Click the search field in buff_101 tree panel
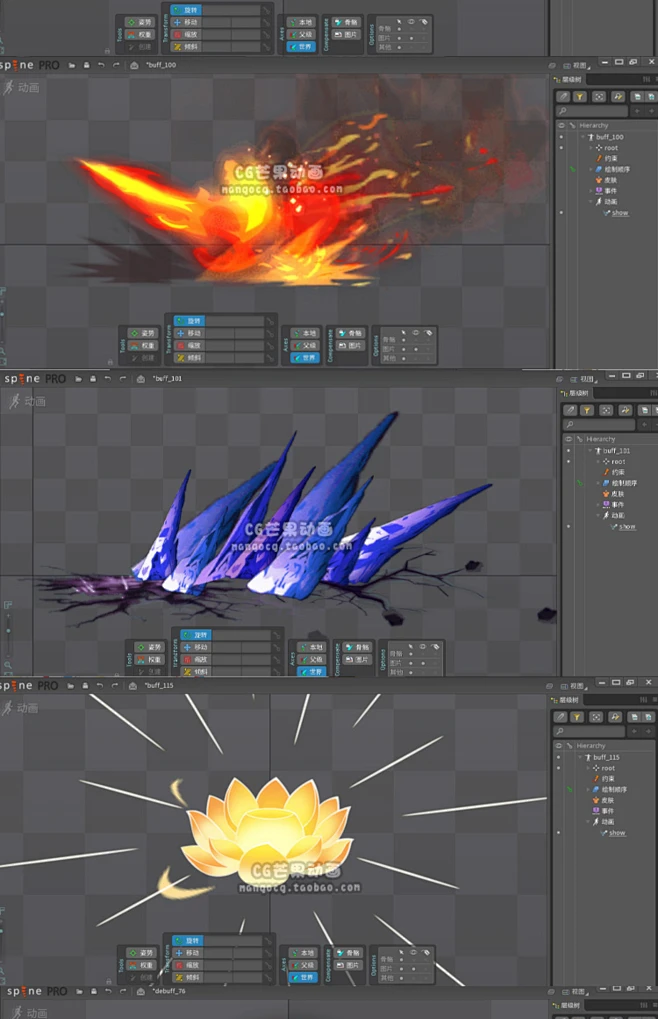The height and width of the screenshot is (1019, 658). point(600,425)
